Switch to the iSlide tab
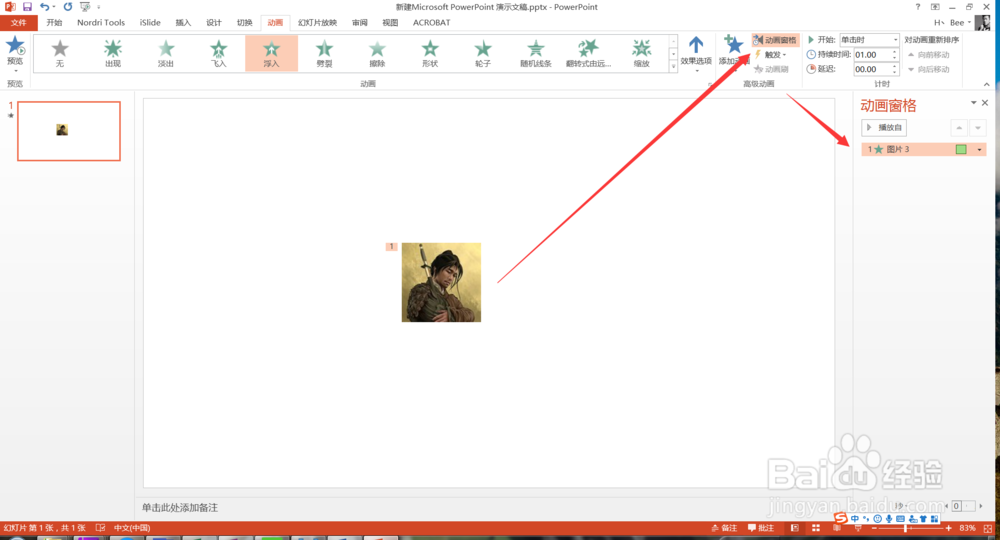1000x540 pixels. (151, 23)
